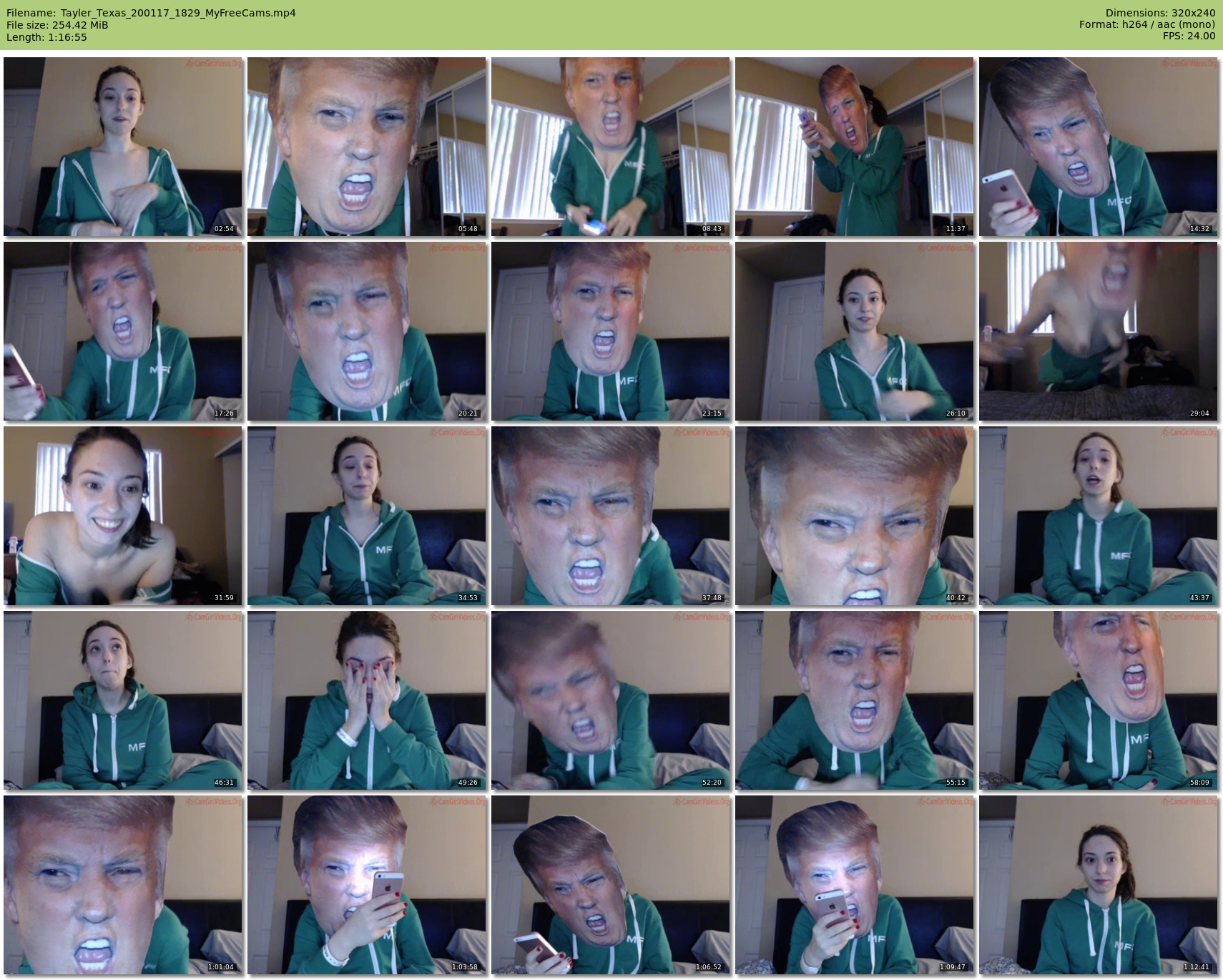Click the filename text in the header

[151, 13]
